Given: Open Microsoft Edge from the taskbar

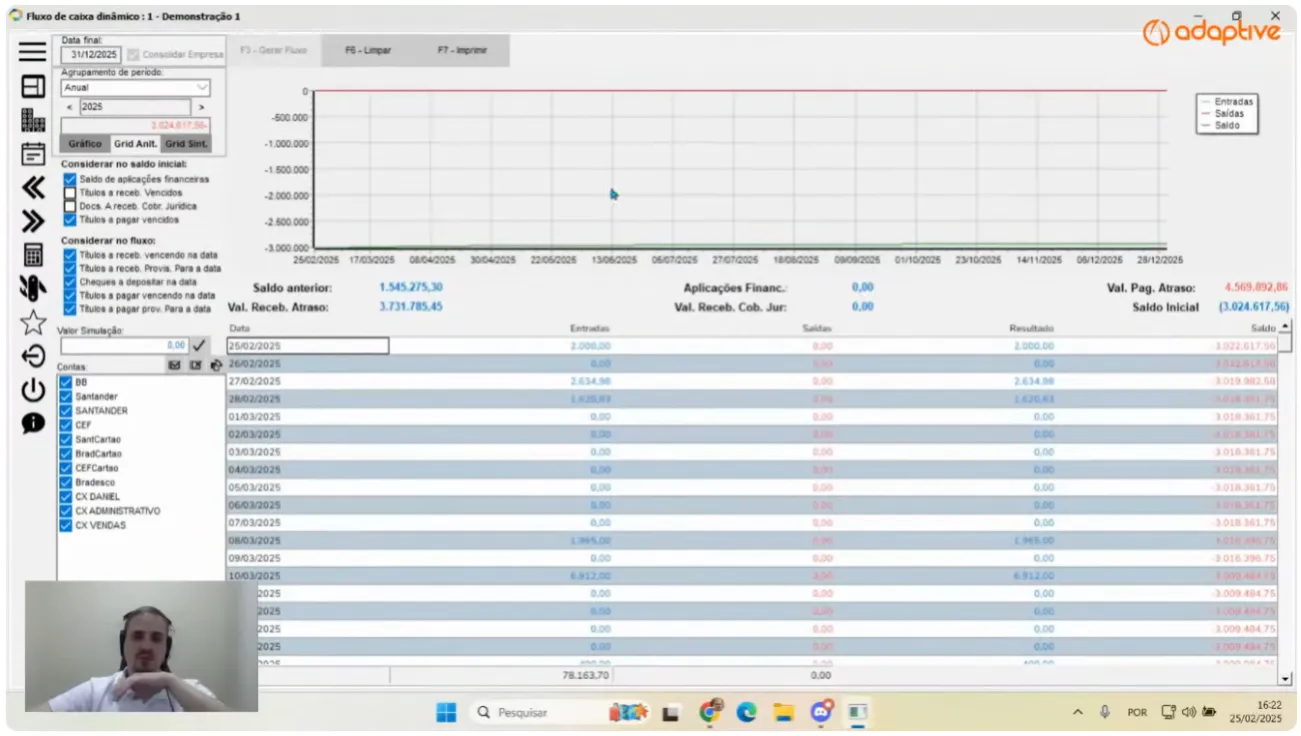Looking at the screenshot, I should tap(747, 712).
